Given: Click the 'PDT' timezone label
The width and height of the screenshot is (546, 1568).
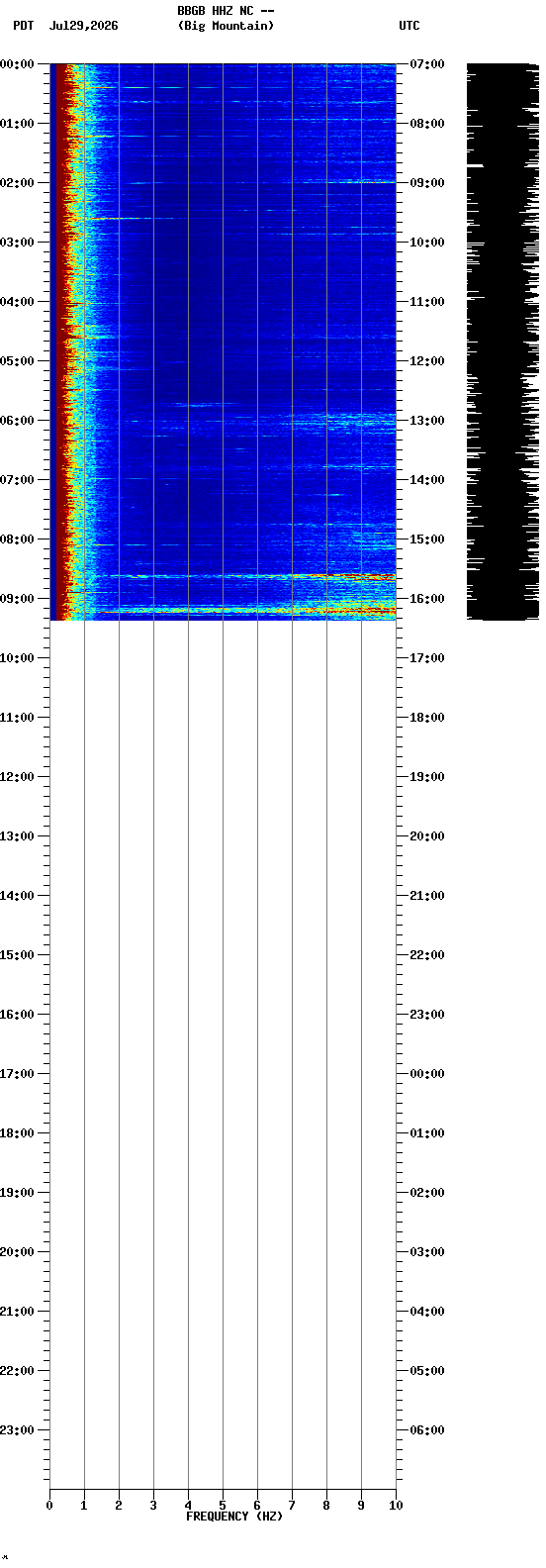Looking at the screenshot, I should coord(24,26).
